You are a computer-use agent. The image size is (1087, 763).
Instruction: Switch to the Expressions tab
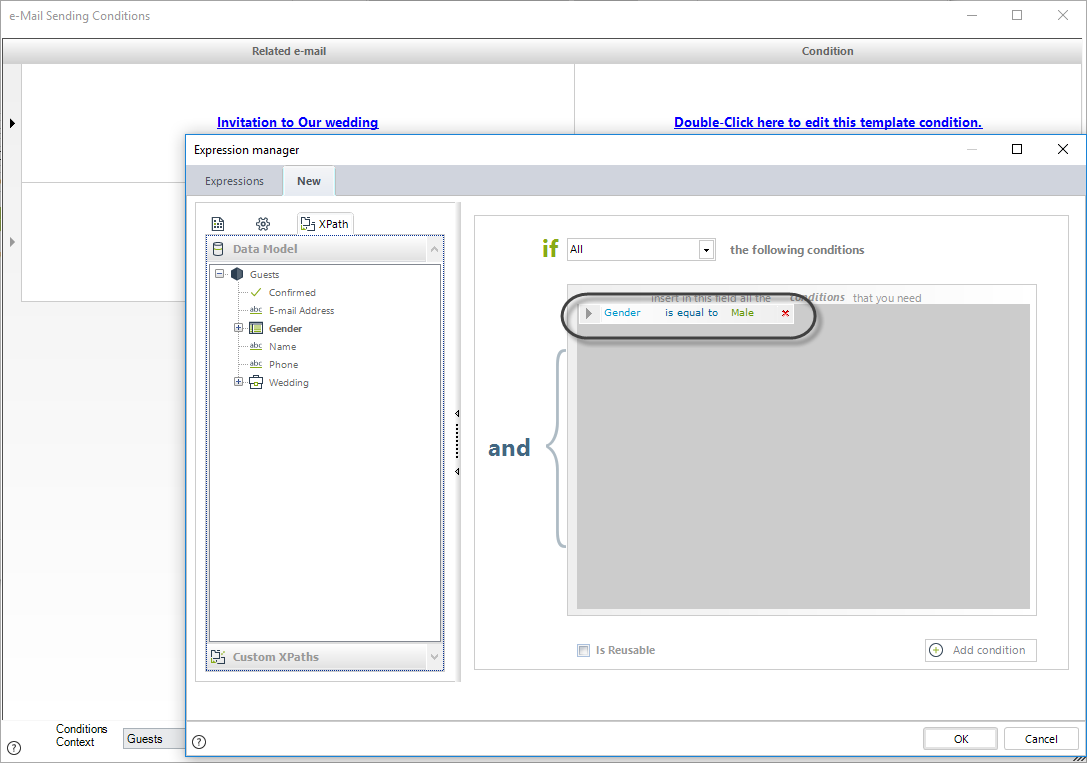coord(234,181)
